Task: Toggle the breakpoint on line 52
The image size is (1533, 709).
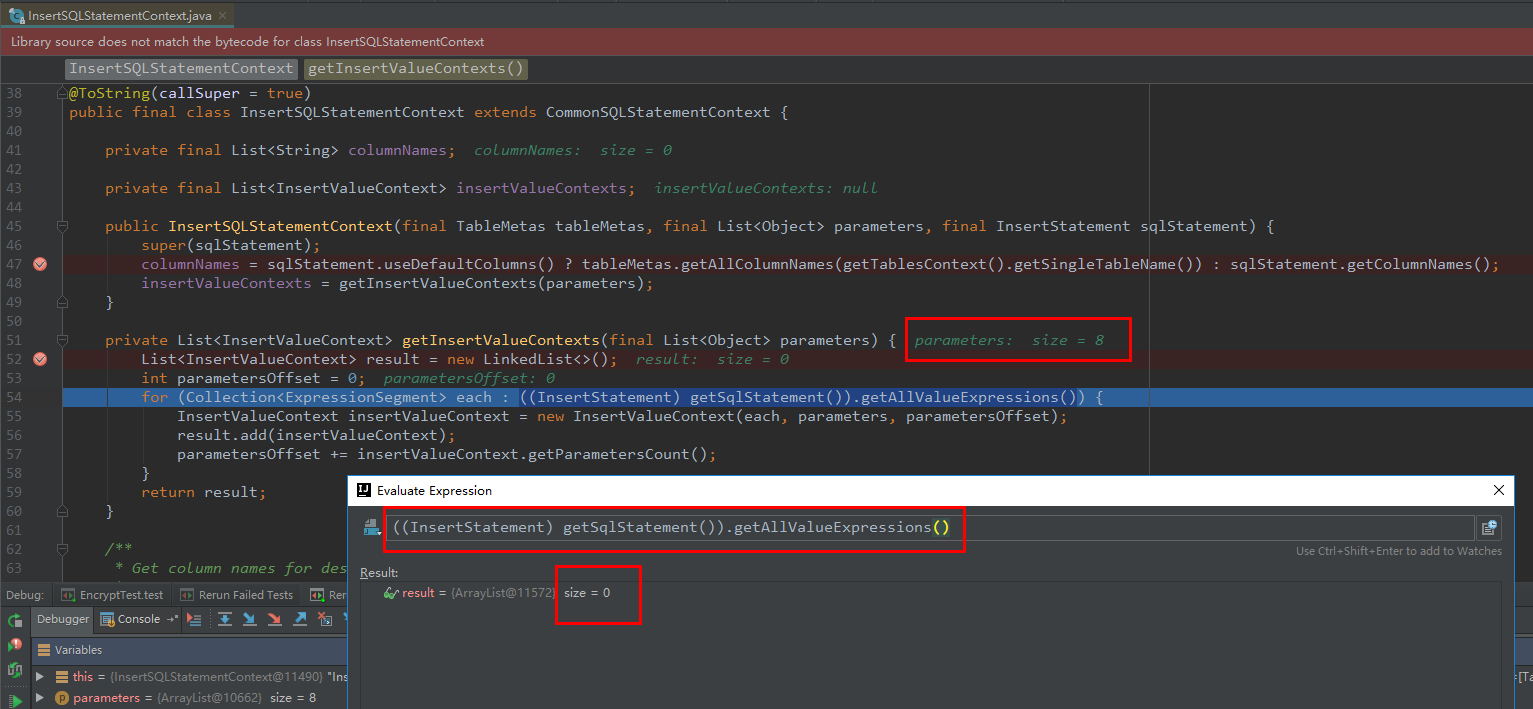Action: [x=40, y=358]
